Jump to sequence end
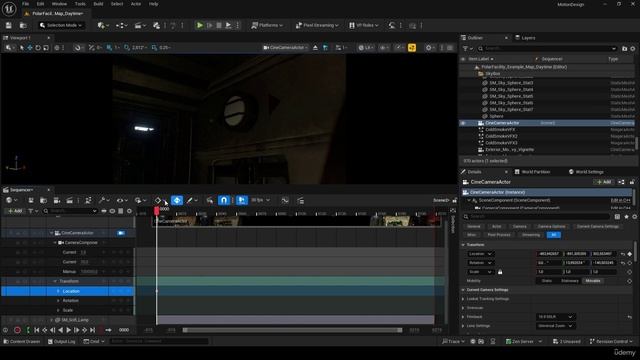Image resolution: width=640 pixels, height=360 pixels. [x=93, y=330]
